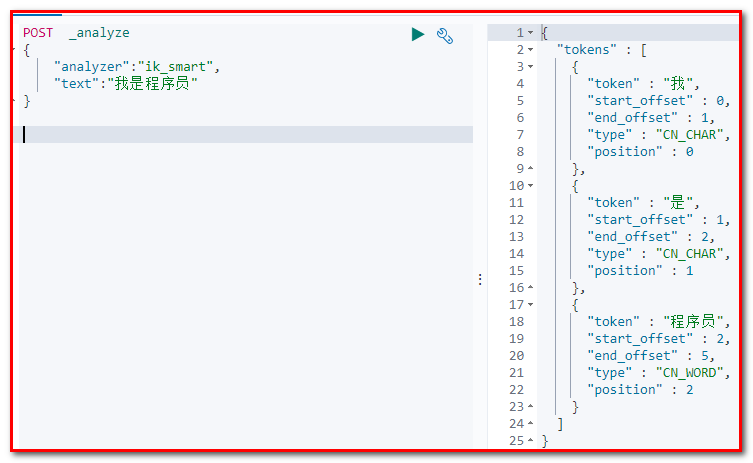Fold the first token object at line 3
Viewport: 753px width, 463px height.
click(530, 67)
